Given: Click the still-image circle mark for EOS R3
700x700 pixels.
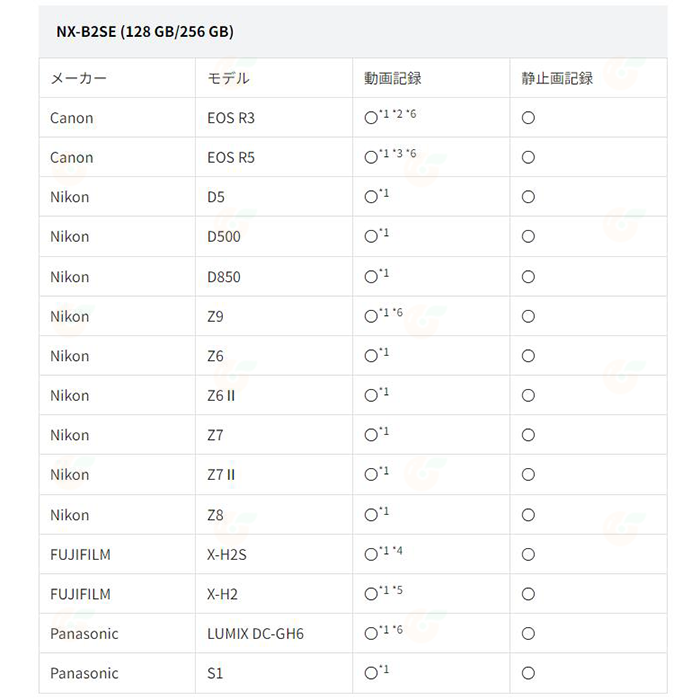Looking at the screenshot, I should point(528,118).
